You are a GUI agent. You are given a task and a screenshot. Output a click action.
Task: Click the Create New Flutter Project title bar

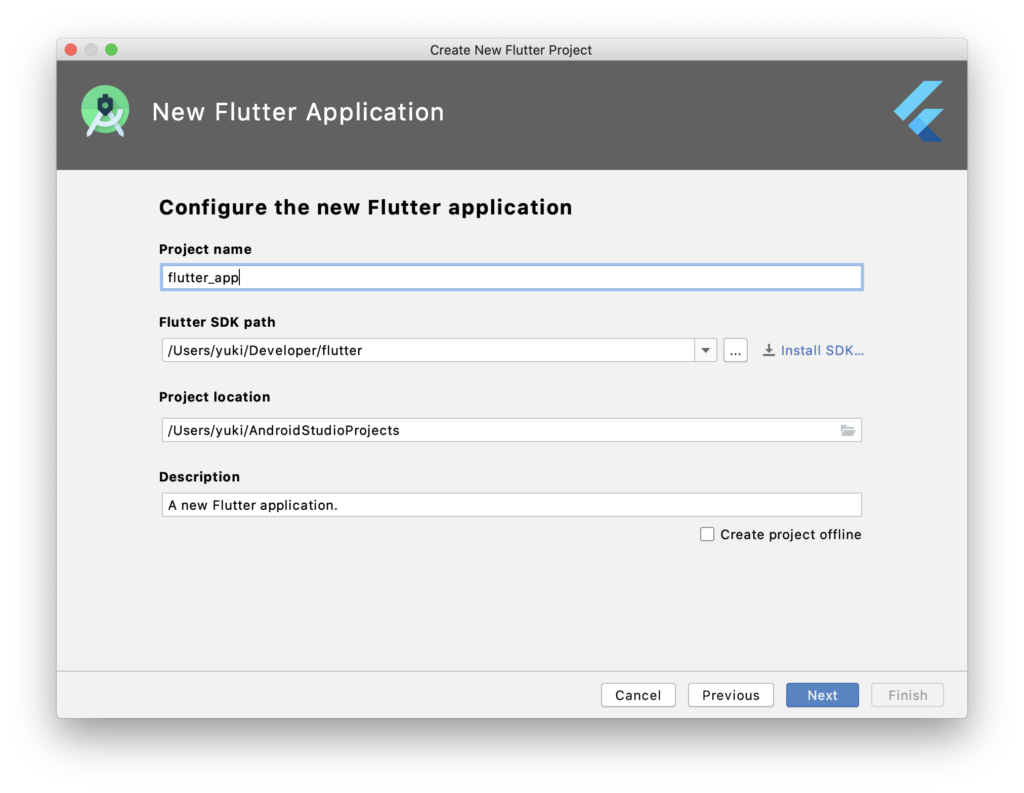(x=511, y=50)
